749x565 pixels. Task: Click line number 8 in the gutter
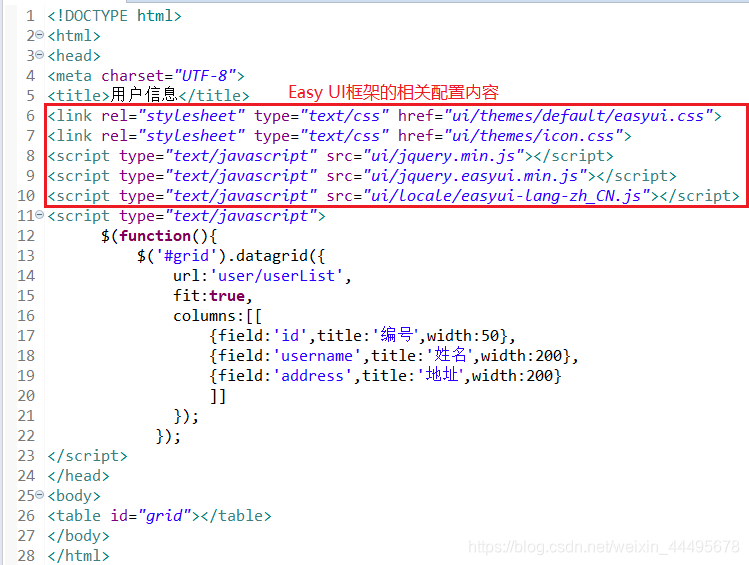click(31, 156)
